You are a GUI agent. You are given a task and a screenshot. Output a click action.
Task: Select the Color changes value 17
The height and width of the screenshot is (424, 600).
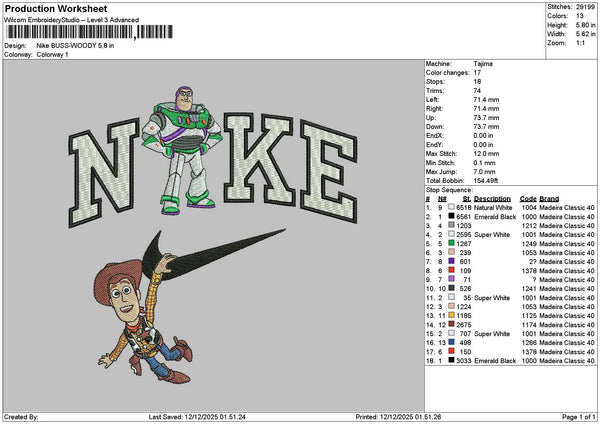pos(477,73)
